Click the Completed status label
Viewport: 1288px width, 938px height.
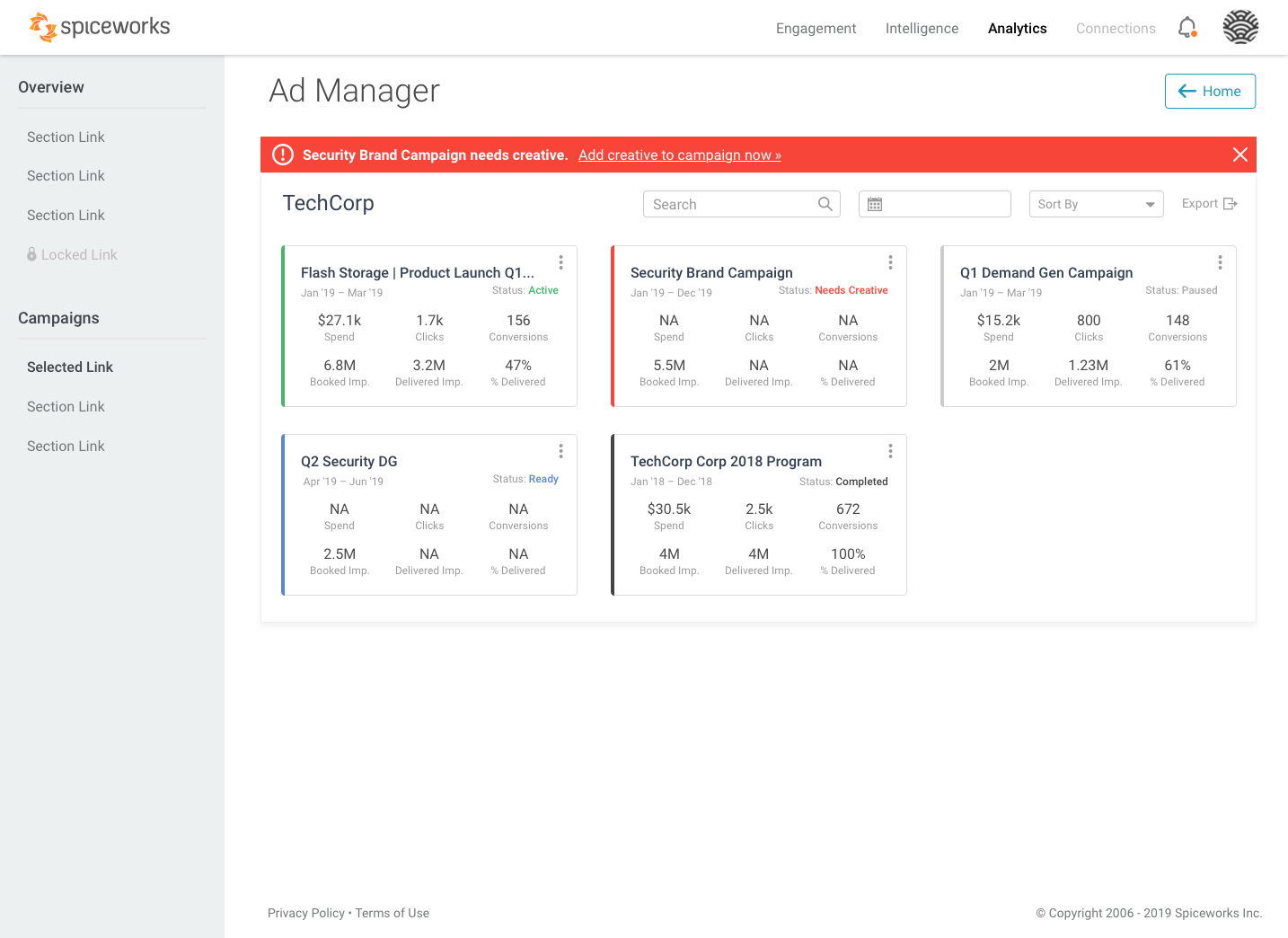point(861,482)
